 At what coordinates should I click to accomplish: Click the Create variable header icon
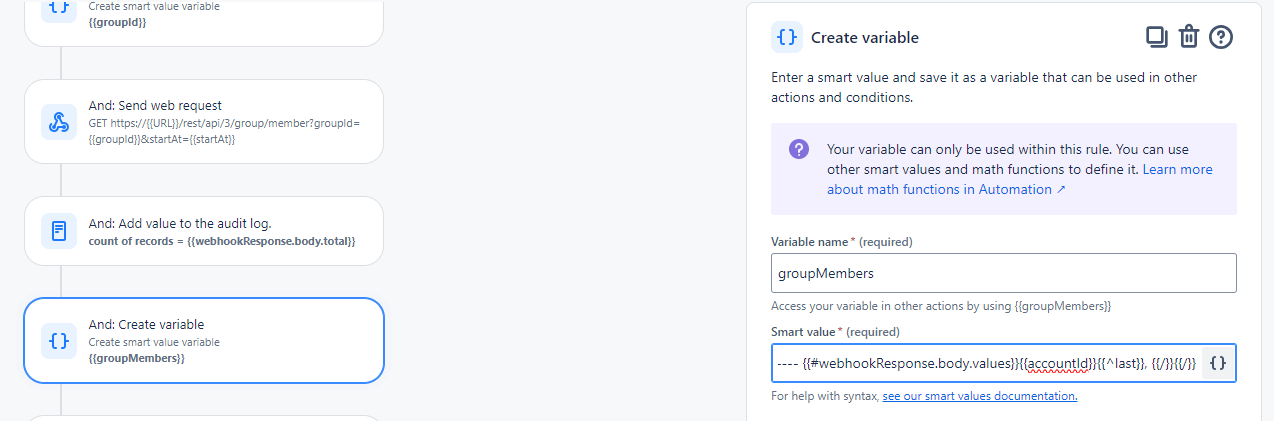pos(787,38)
